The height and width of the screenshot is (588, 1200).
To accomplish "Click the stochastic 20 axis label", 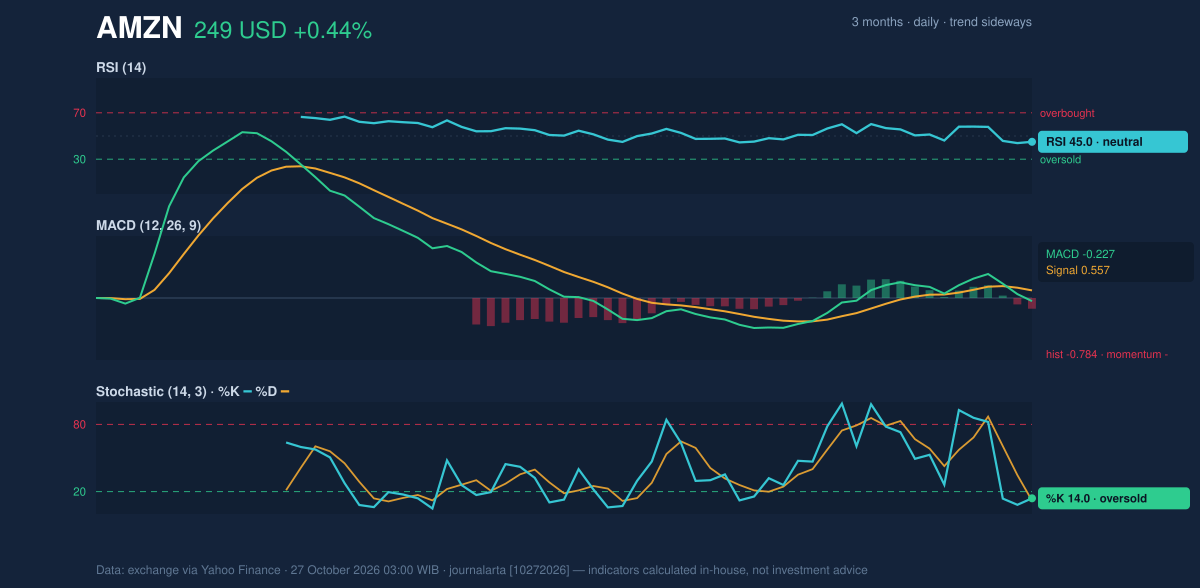I will (79, 492).
